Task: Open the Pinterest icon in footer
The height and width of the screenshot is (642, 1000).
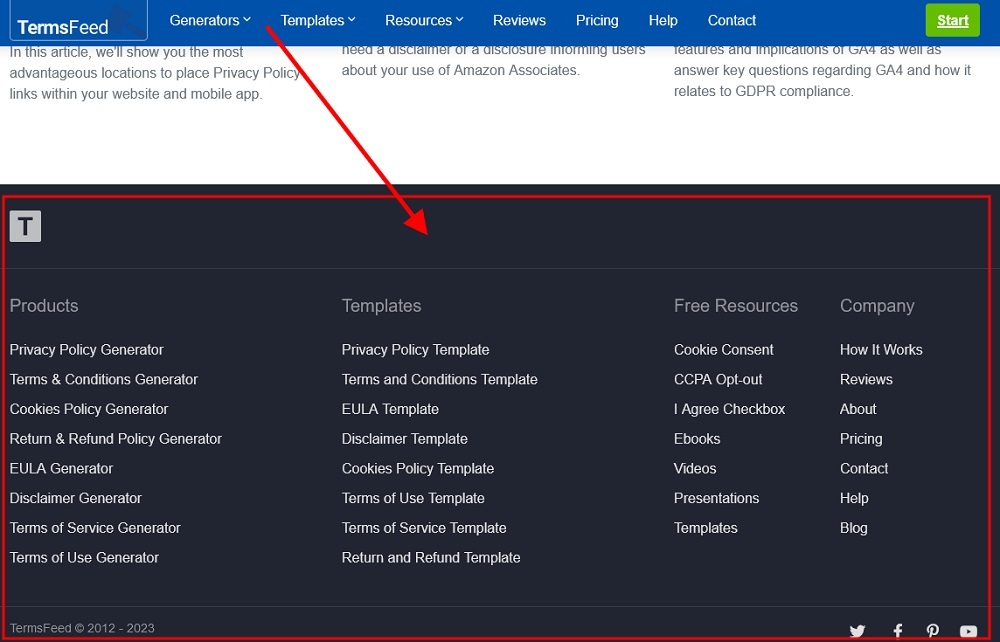Action: [932, 631]
